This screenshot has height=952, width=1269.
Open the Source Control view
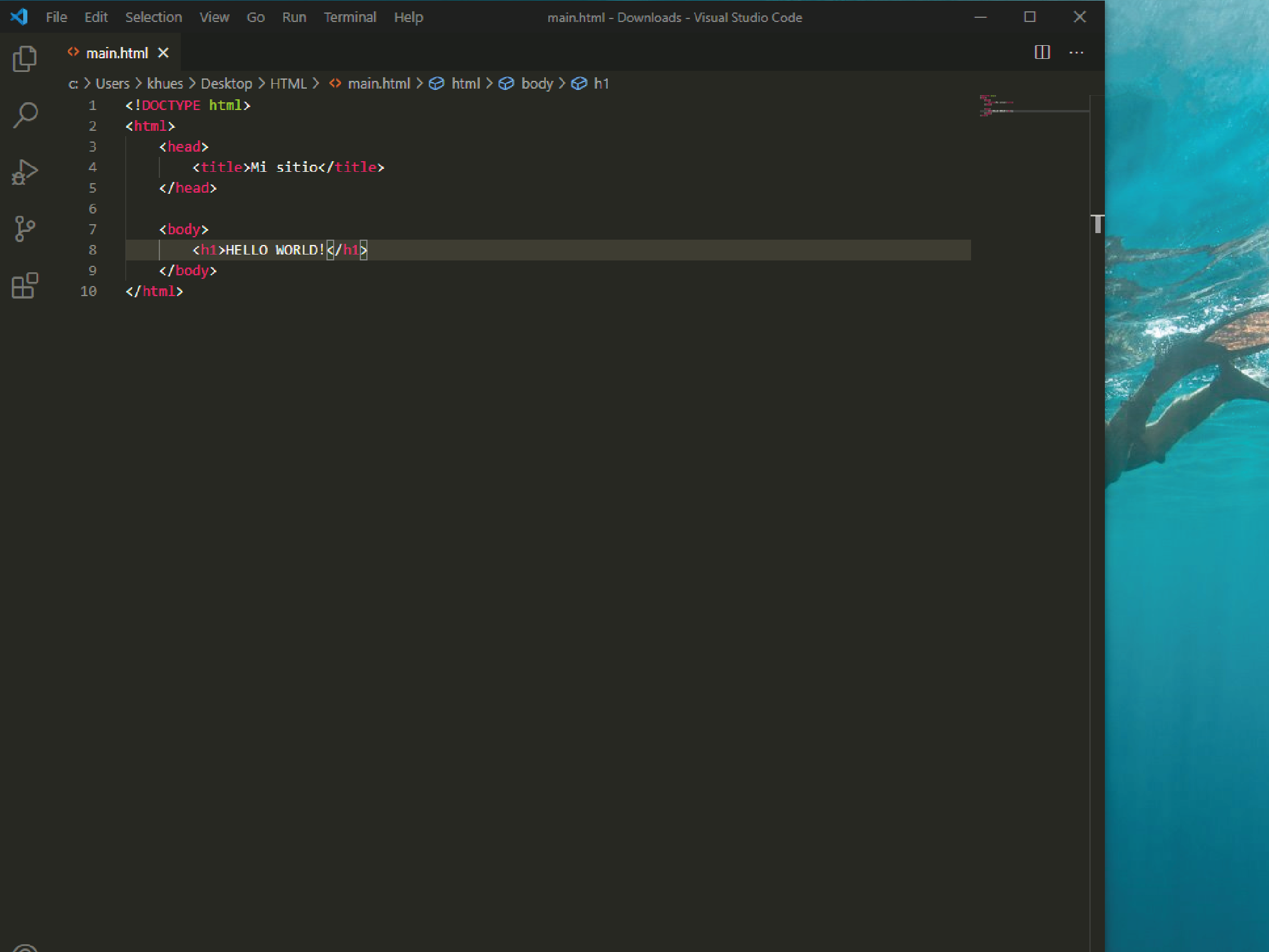pyautogui.click(x=24, y=228)
